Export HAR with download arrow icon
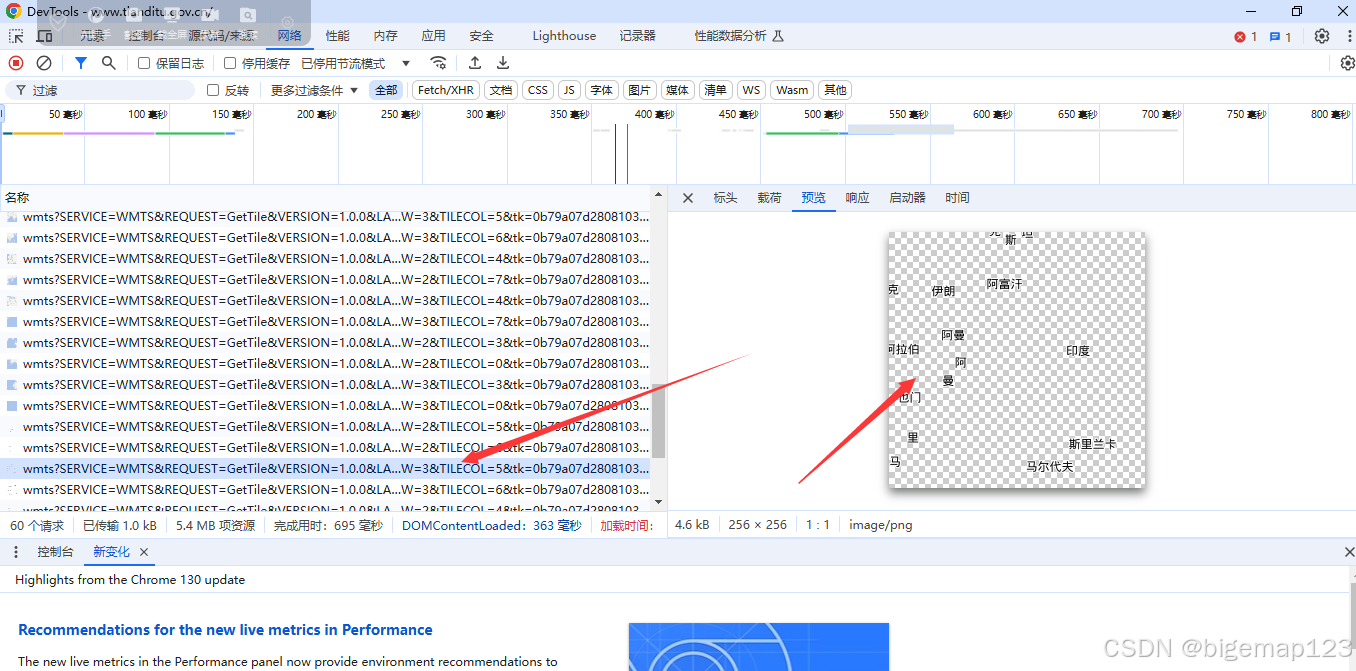Viewport: 1356px width, 671px height. (x=503, y=63)
